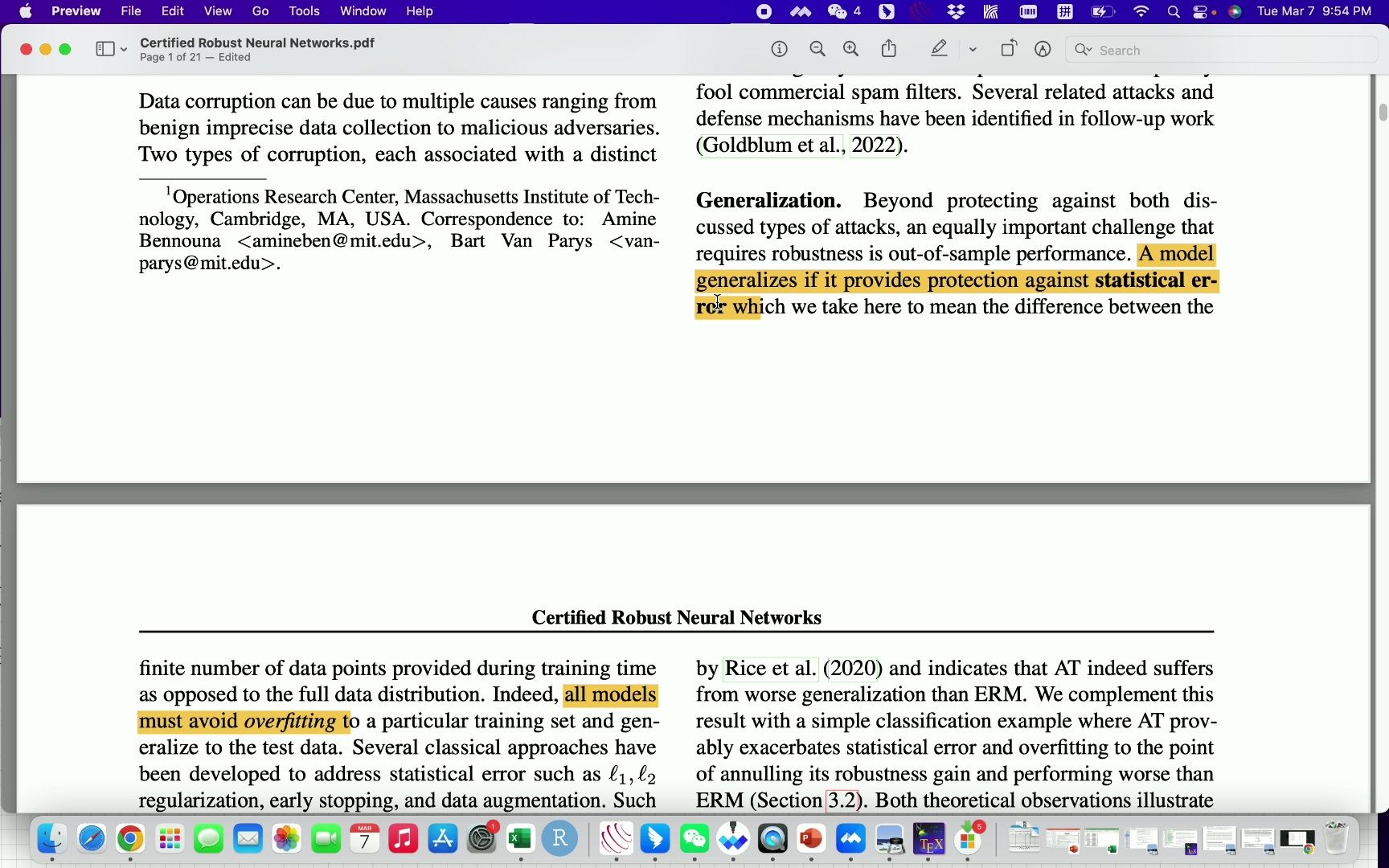Show the Markup toolbar
The image size is (1389, 868).
click(x=1043, y=50)
